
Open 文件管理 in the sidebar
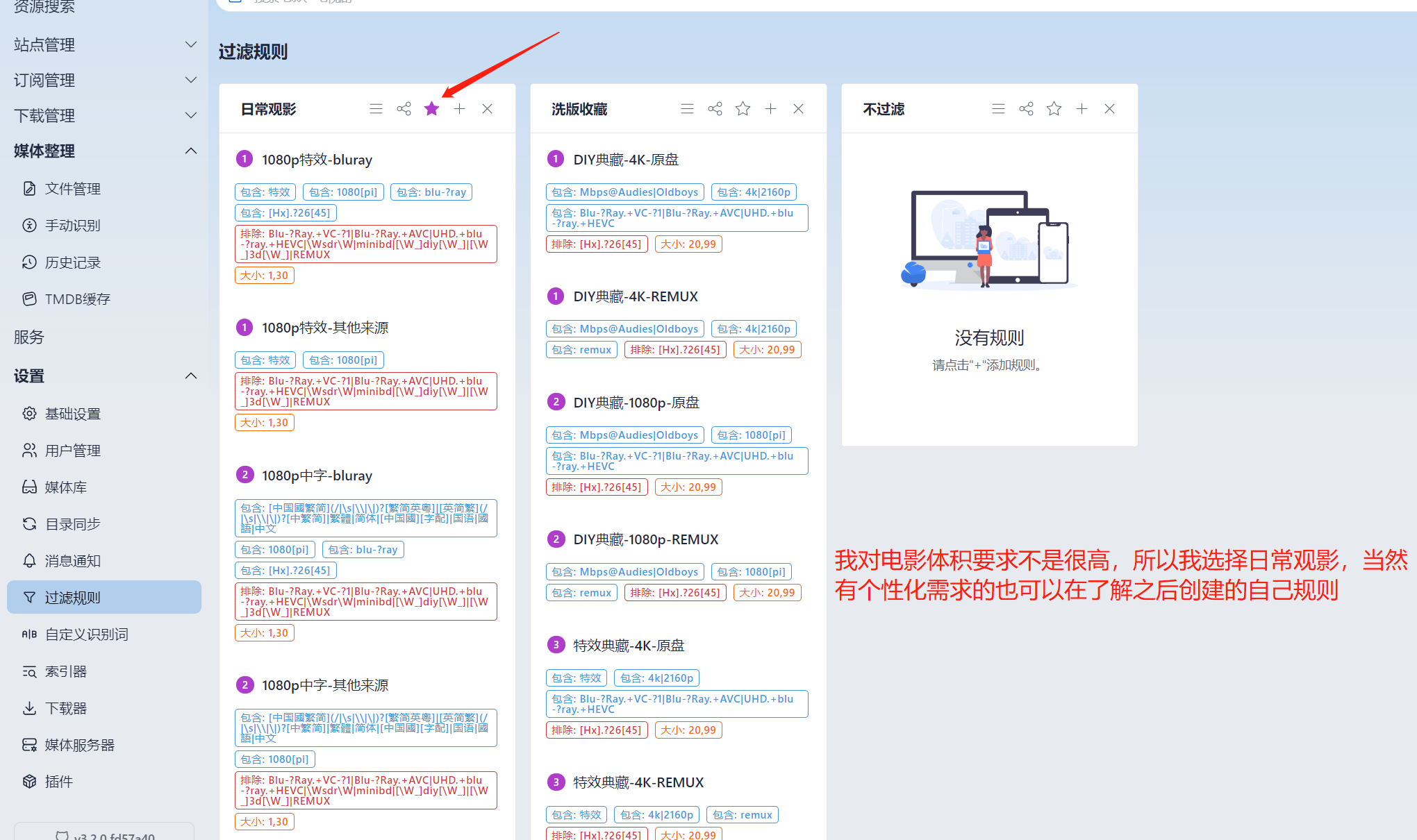104,189
